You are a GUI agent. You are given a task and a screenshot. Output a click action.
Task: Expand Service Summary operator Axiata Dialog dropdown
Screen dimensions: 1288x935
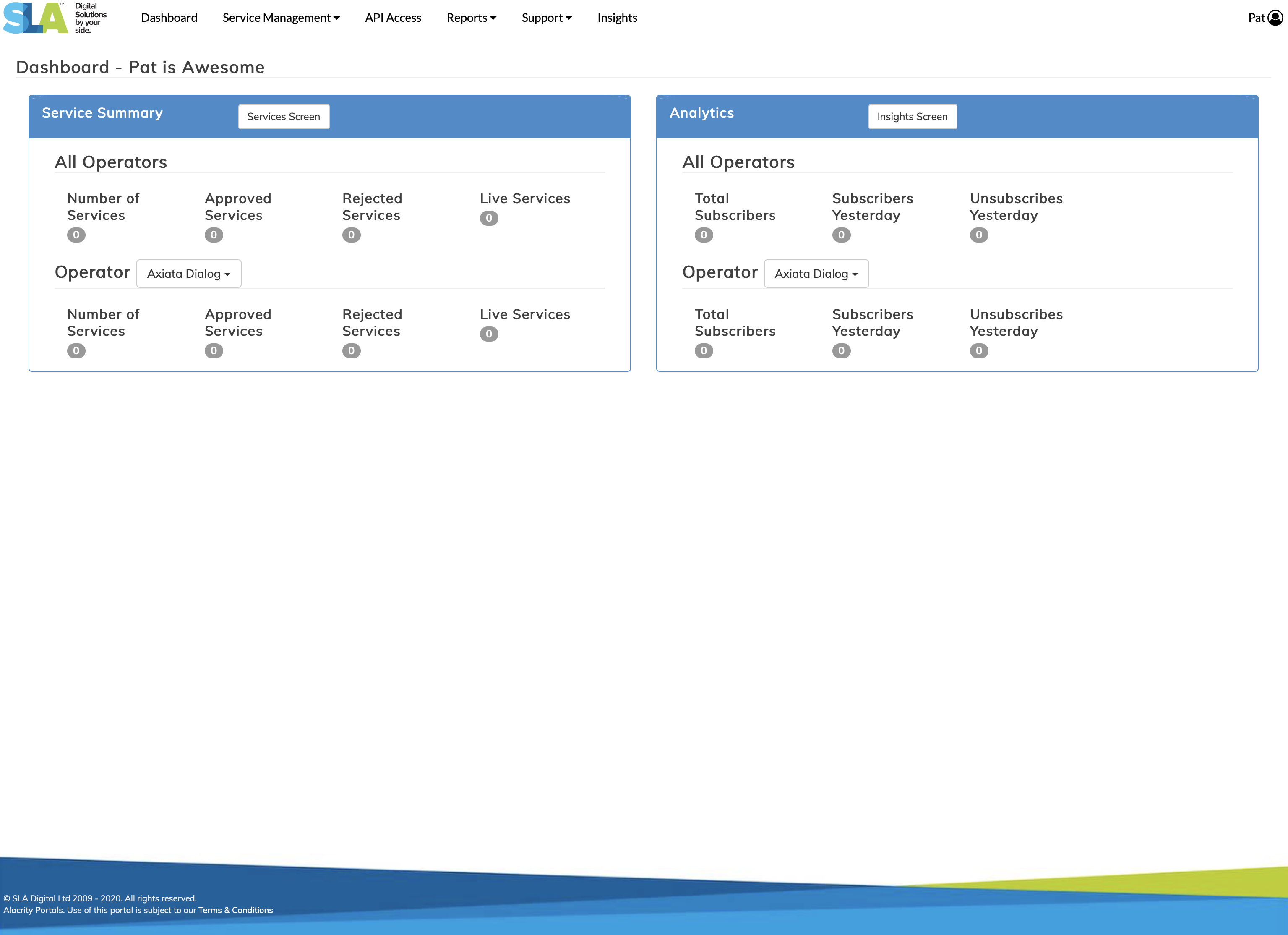(188, 274)
